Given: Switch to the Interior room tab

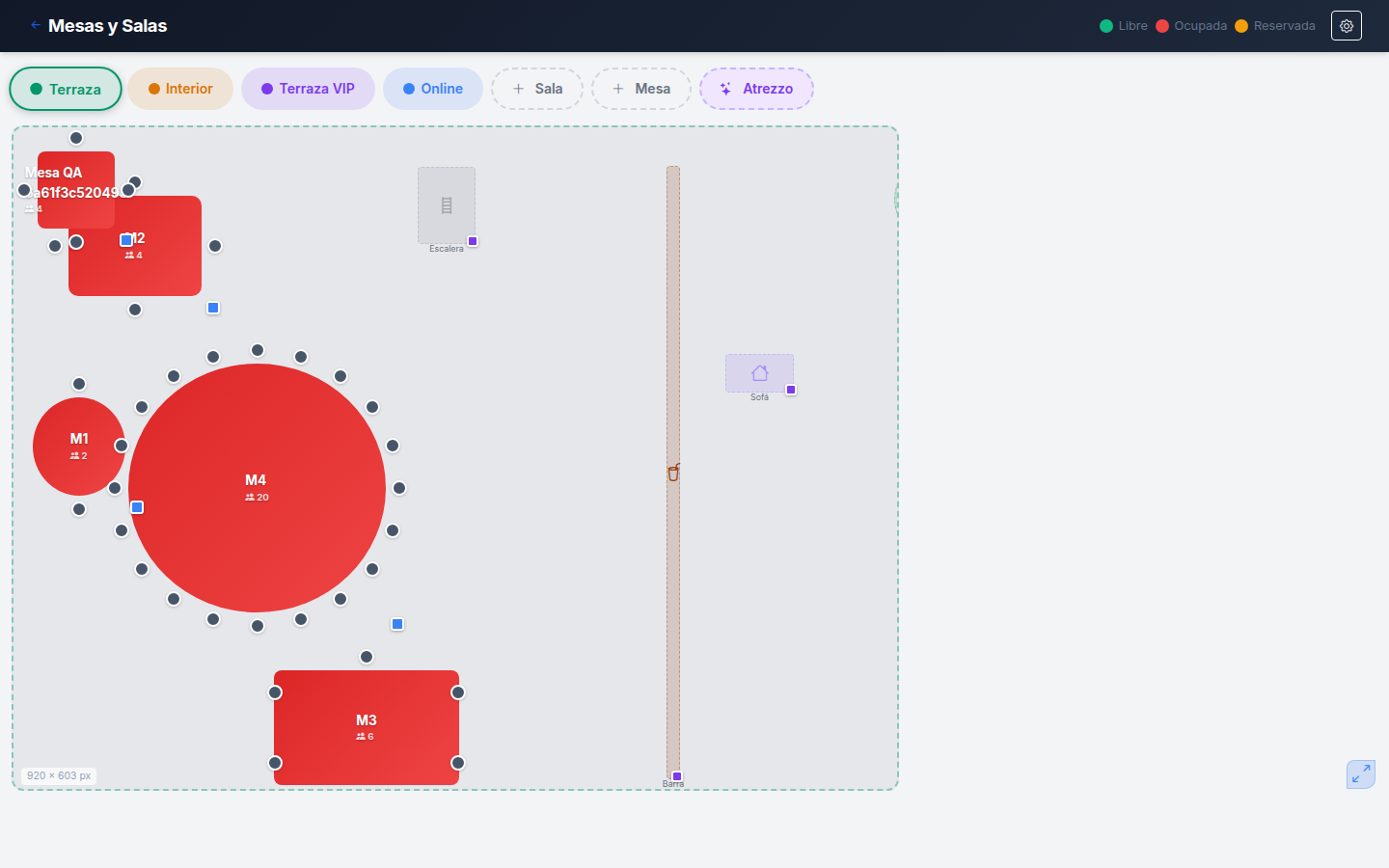Looking at the screenshot, I should click(180, 89).
